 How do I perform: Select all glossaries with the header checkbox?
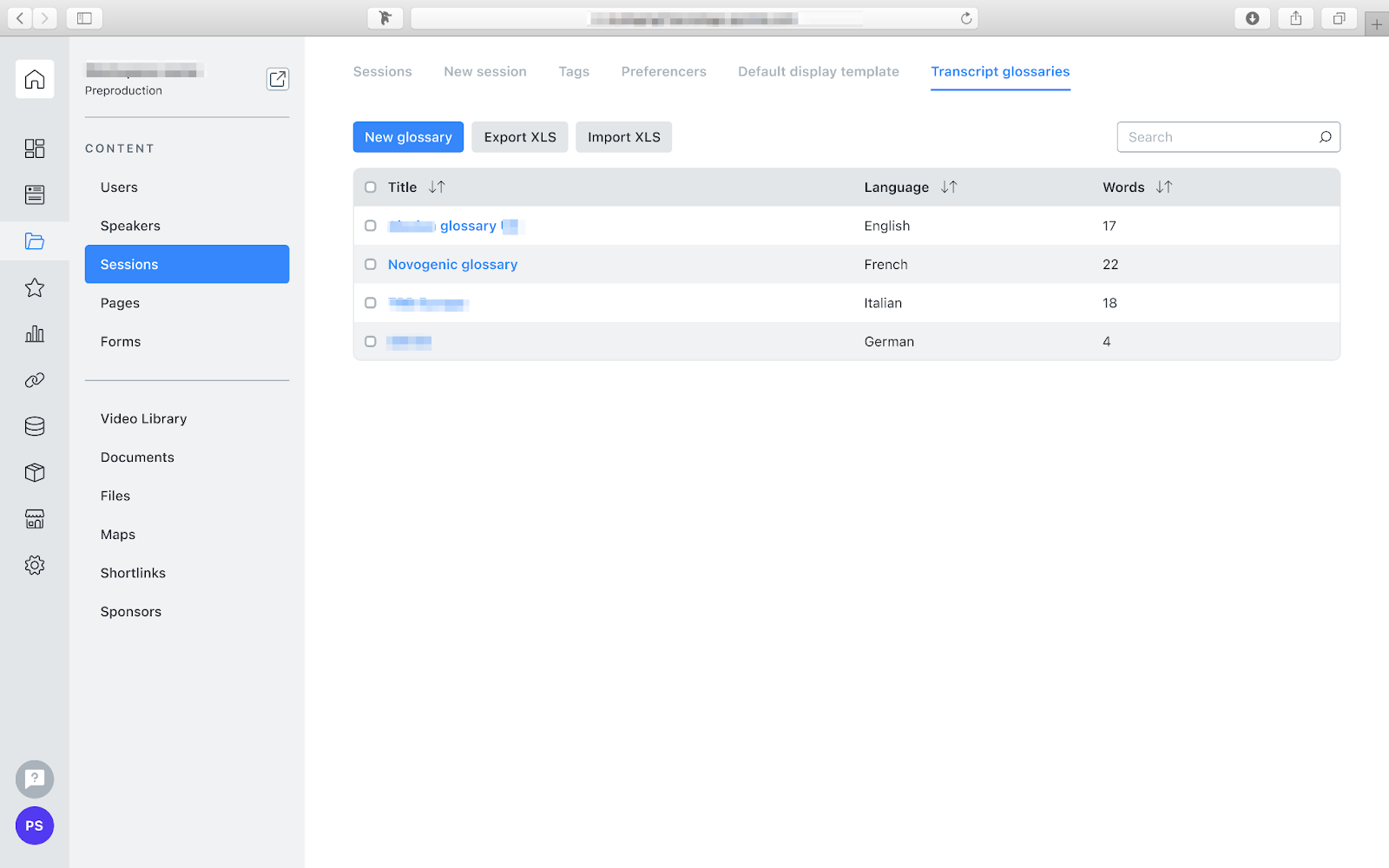tap(371, 187)
